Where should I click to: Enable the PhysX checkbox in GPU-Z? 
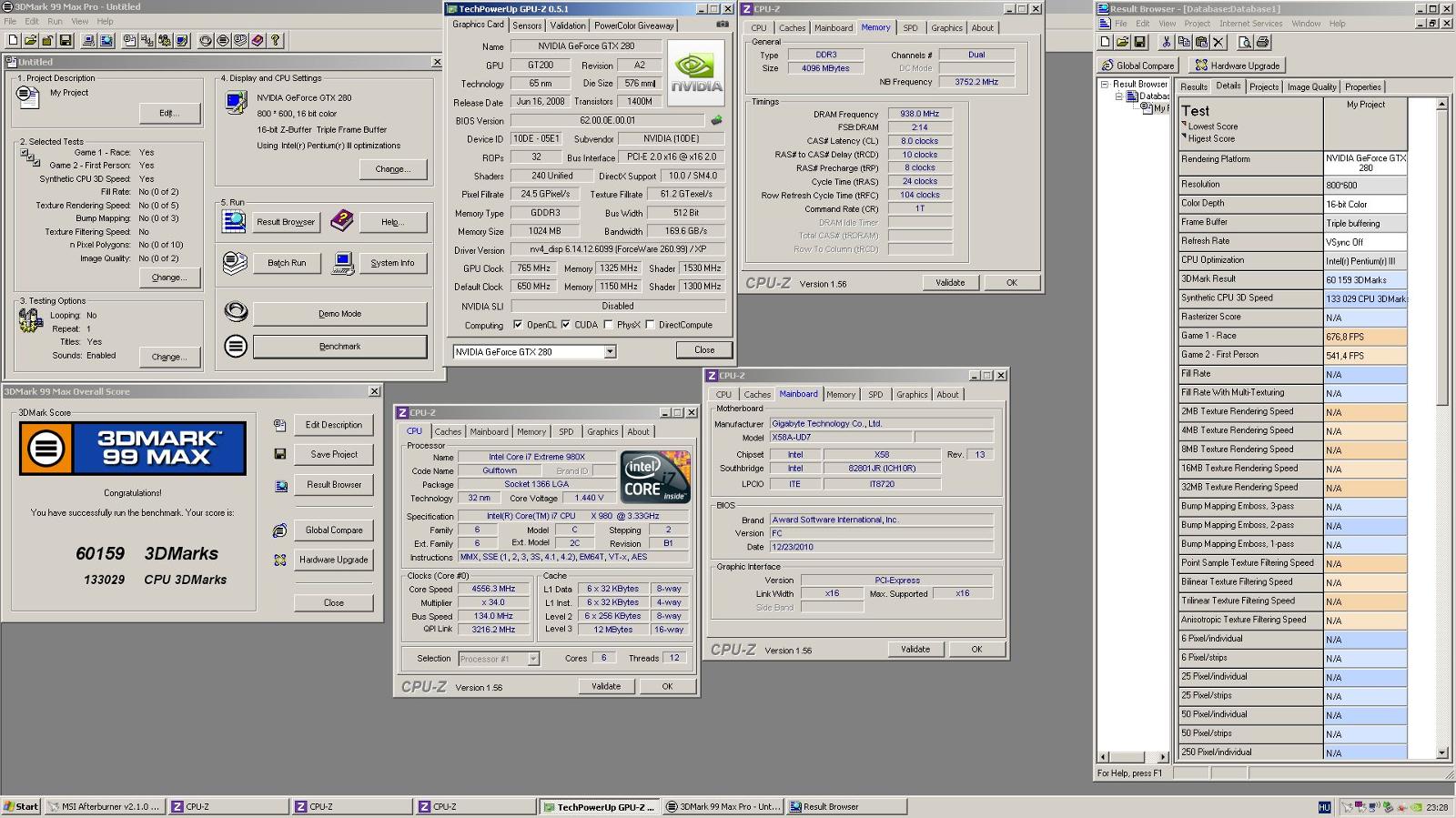(608, 325)
